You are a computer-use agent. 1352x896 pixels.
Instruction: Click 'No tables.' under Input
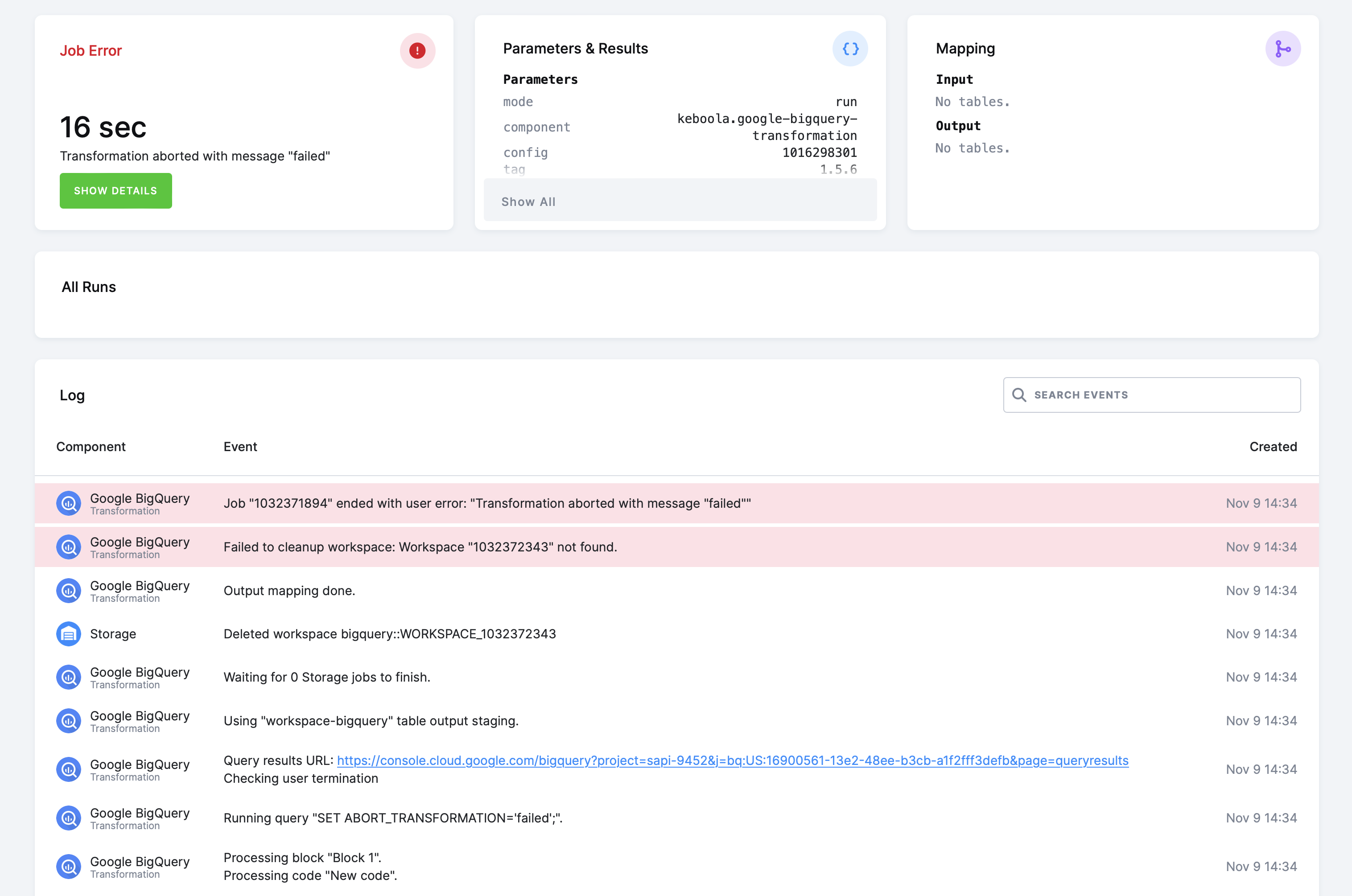973,102
